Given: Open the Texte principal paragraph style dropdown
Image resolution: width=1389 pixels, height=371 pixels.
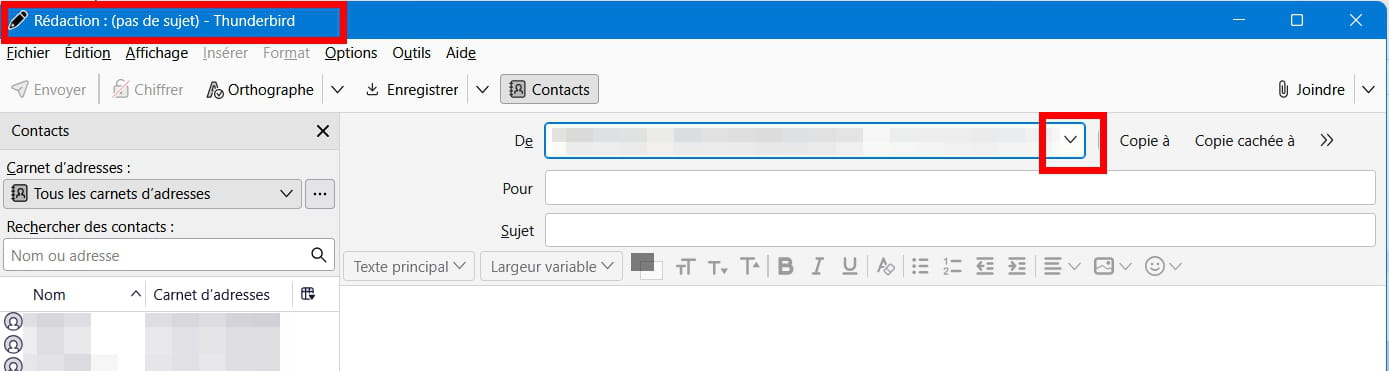Looking at the screenshot, I should 410,266.
